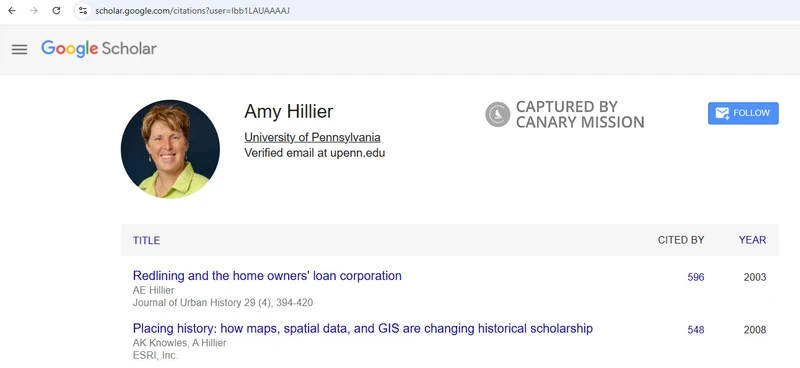This screenshot has width=800, height=368.
Task: Open 'Placing history: how maps, spatial data' article
Action: coord(363,328)
